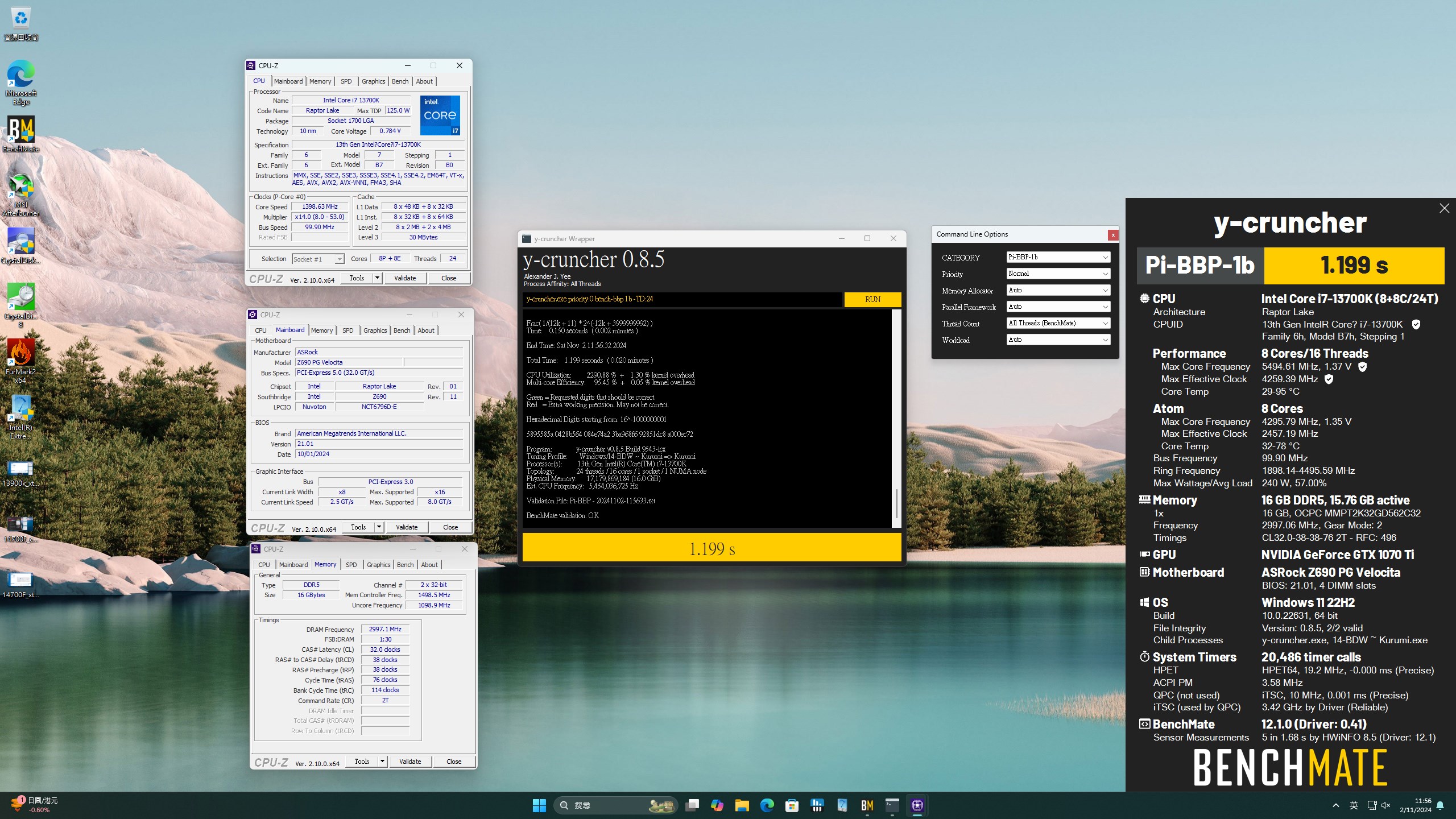Select the 14700F_c file on desktop
The height and width of the screenshot is (819, 1456).
[21, 529]
